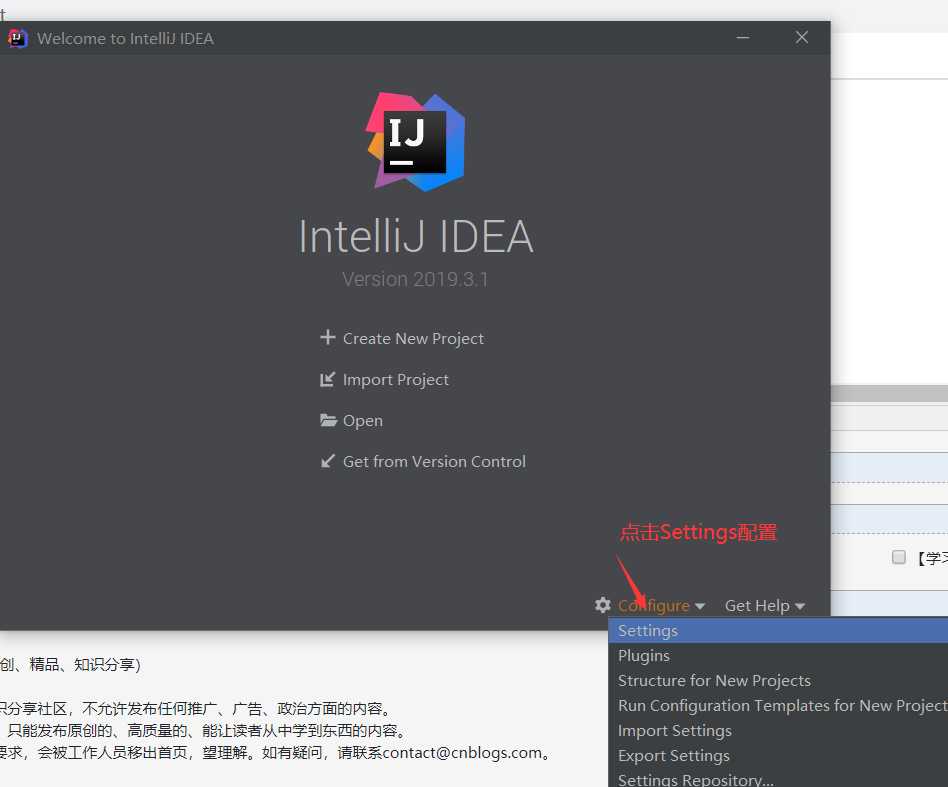Create New Project from welcome screen
Image resolution: width=948 pixels, height=787 pixels.
click(x=414, y=338)
